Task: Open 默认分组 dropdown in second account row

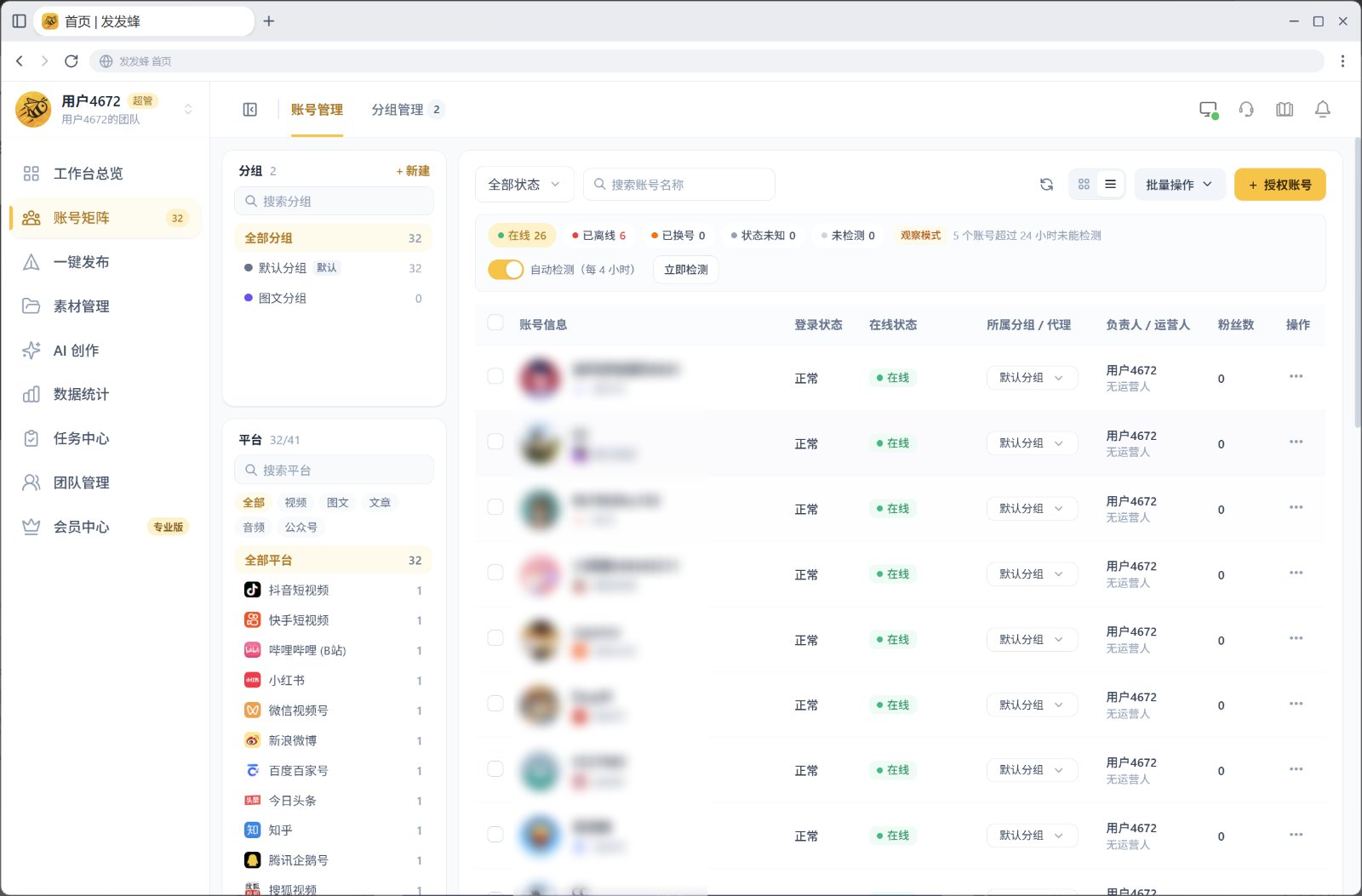Action: coord(1032,443)
